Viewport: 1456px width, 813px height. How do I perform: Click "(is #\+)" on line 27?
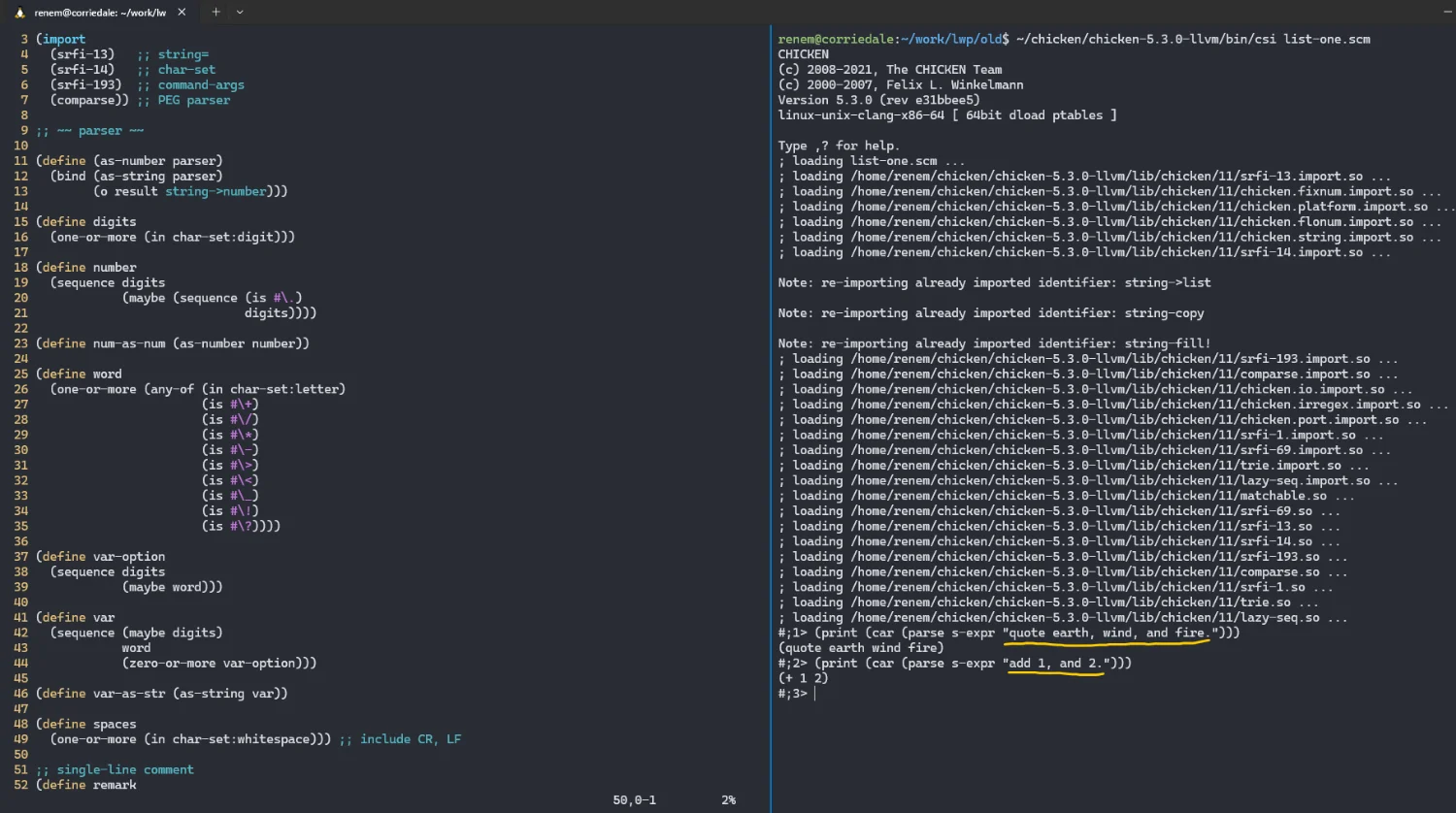230,405
